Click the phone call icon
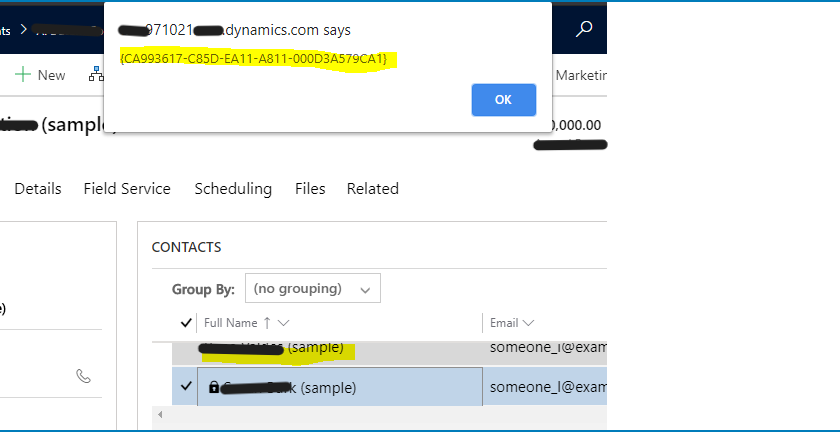840x432 pixels. click(84, 376)
